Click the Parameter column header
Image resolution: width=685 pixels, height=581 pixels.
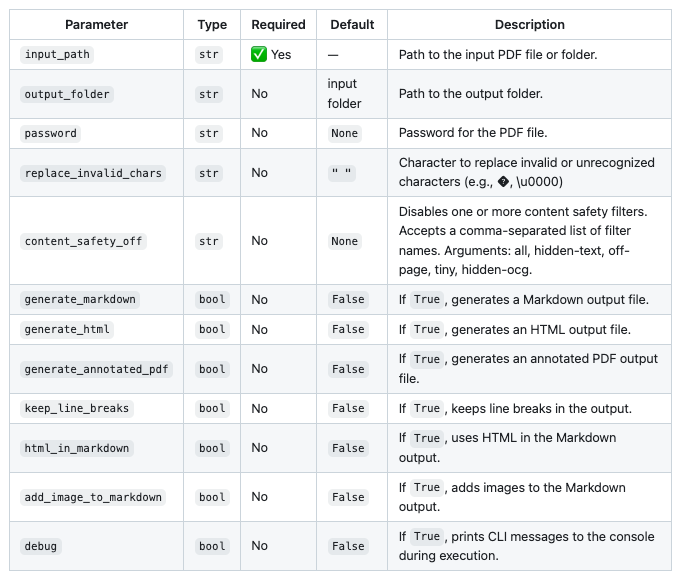(97, 25)
